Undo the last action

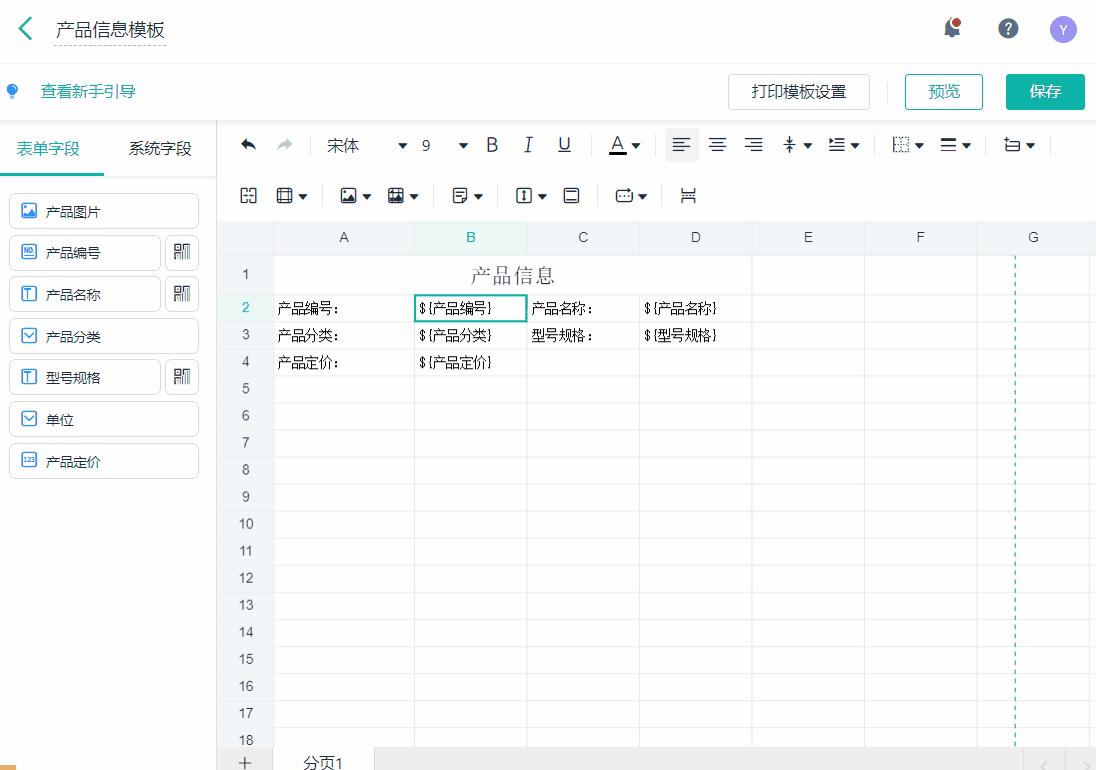(x=248, y=145)
